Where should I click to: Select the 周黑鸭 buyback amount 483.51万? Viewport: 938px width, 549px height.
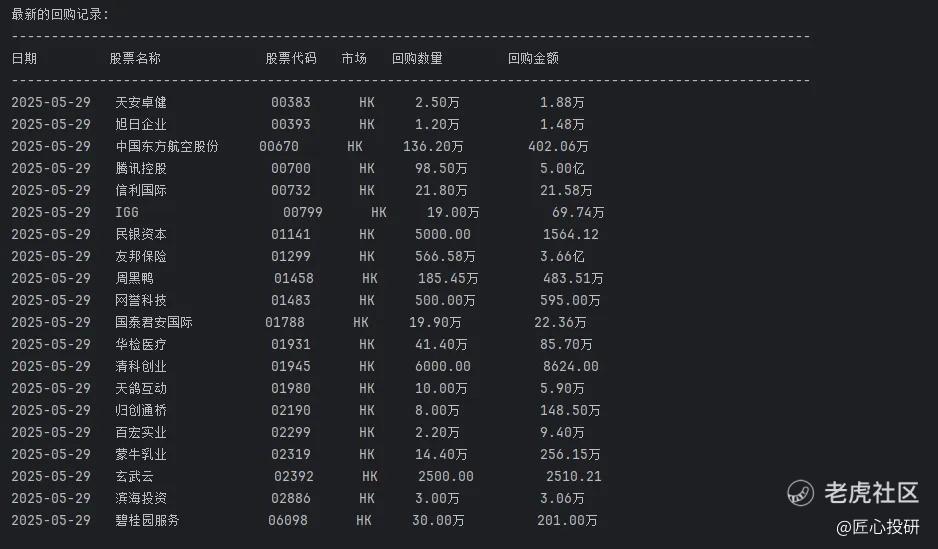click(x=573, y=279)
